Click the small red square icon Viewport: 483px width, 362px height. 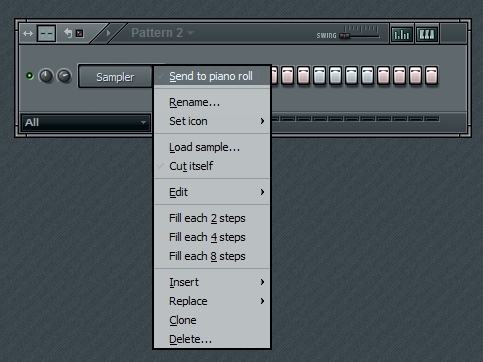(x=79, y=33)
